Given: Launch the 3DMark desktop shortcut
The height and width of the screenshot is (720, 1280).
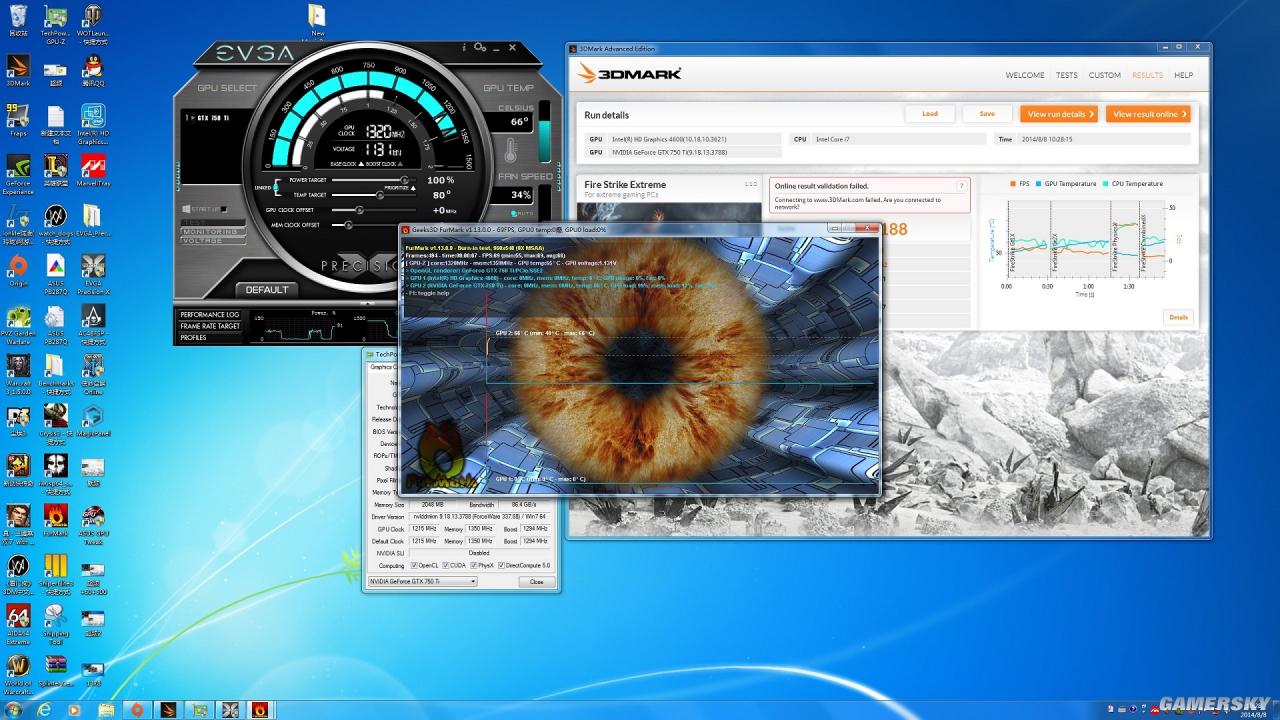Looking at the screenshot, I should (x=18, y=70).
